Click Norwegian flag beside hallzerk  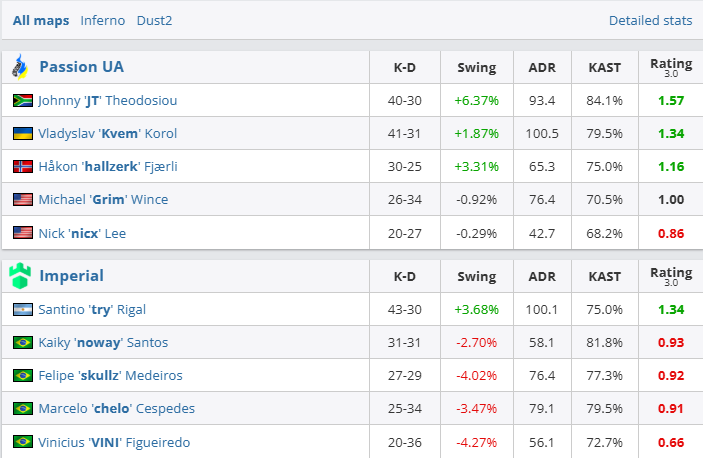tap(23, 166)
